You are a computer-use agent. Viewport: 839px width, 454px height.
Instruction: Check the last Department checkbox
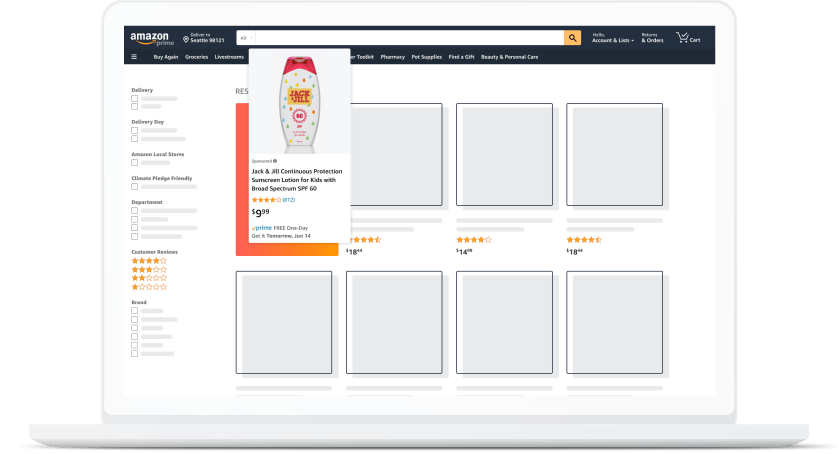(x=134, y=236)
